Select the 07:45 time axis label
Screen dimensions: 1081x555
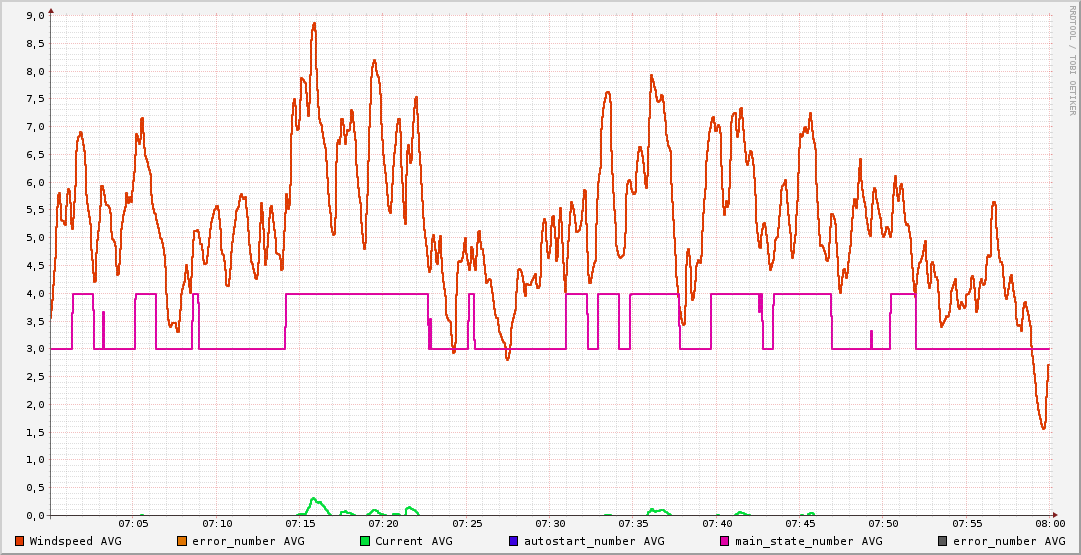tap(800, 523)
